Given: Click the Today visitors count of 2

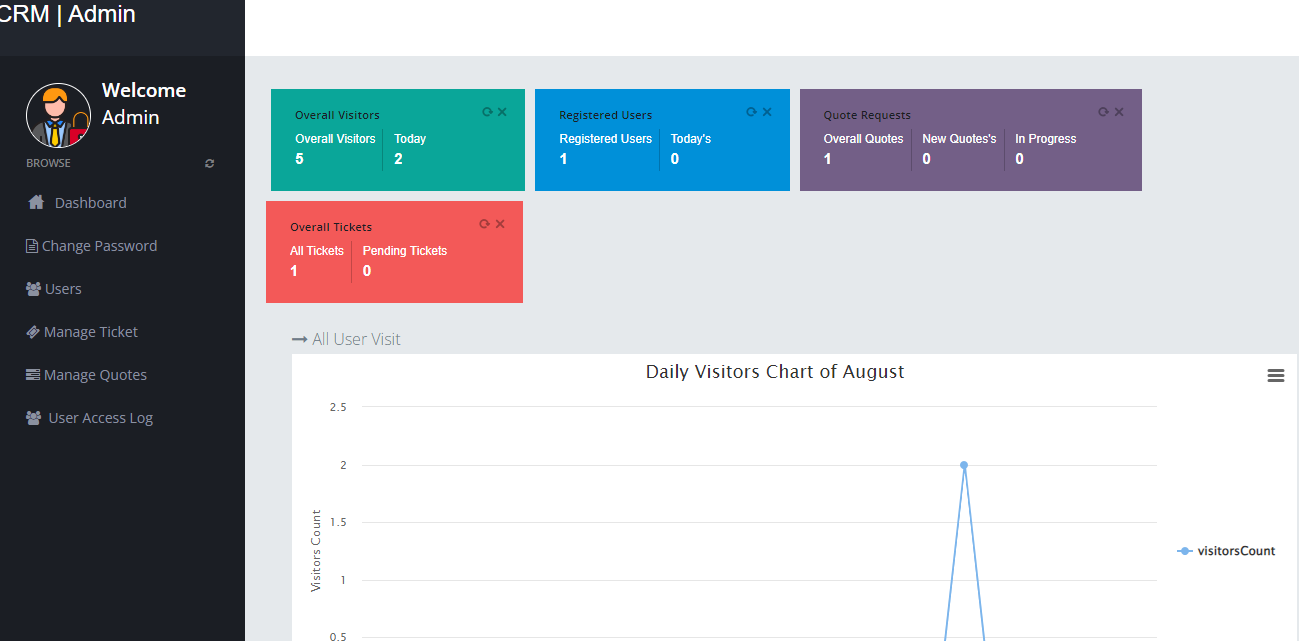Looking at the screenshot, I should 398,158.
